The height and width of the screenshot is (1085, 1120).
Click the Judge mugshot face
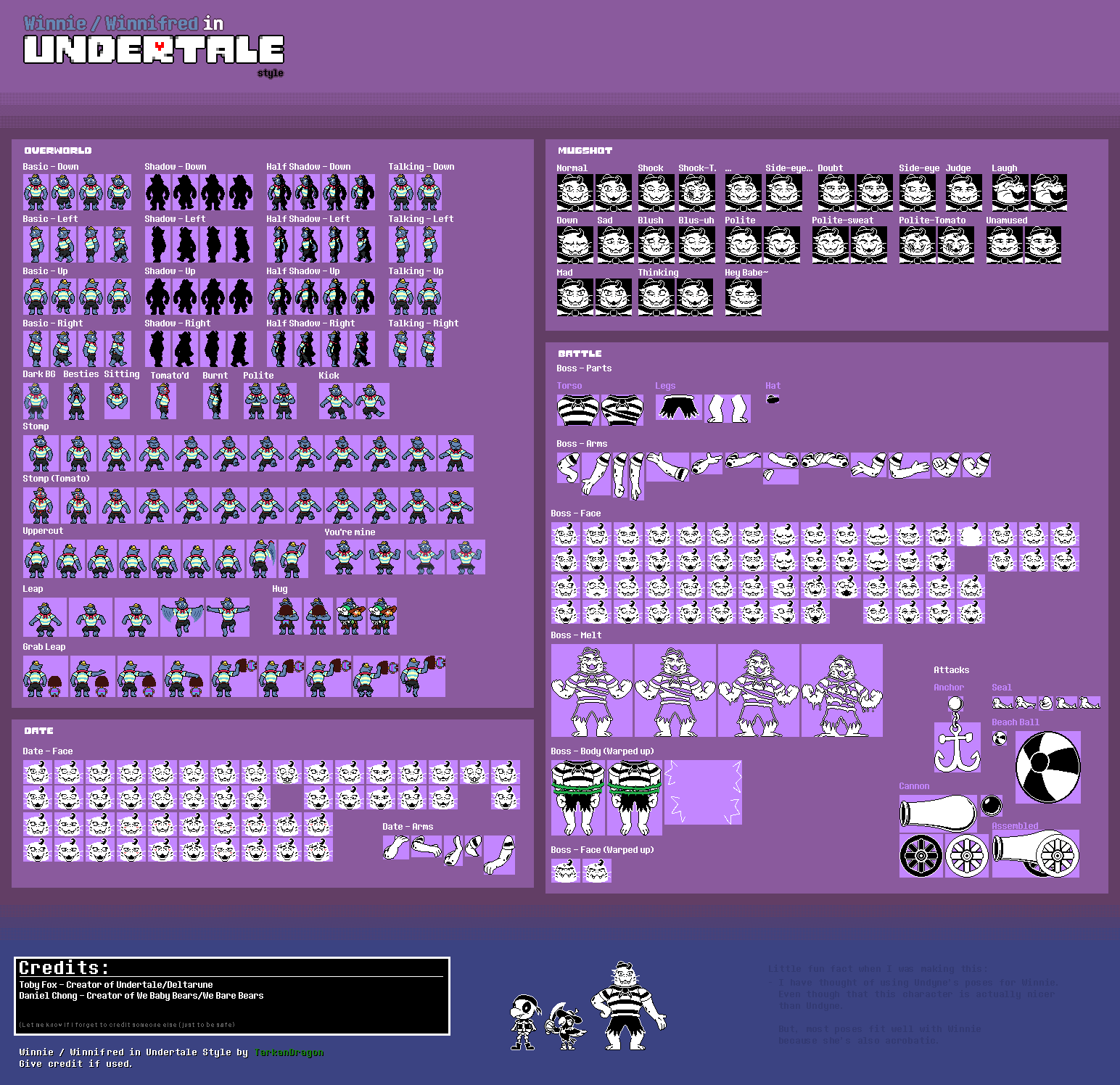(964, 192)
